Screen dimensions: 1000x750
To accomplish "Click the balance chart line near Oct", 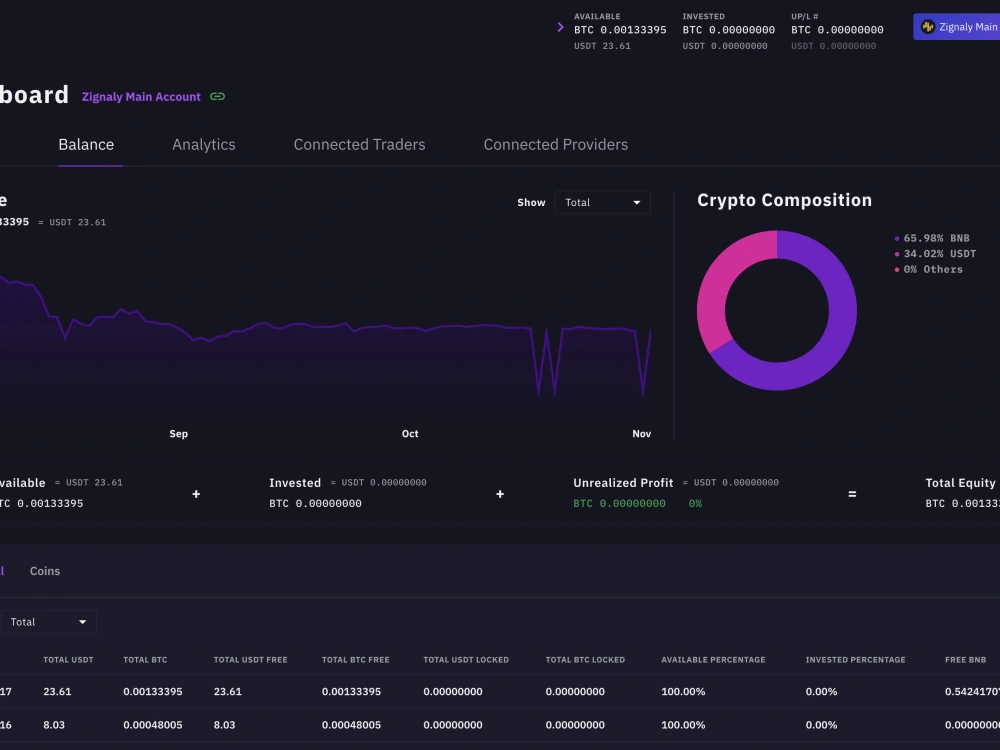I will (410, 328).
